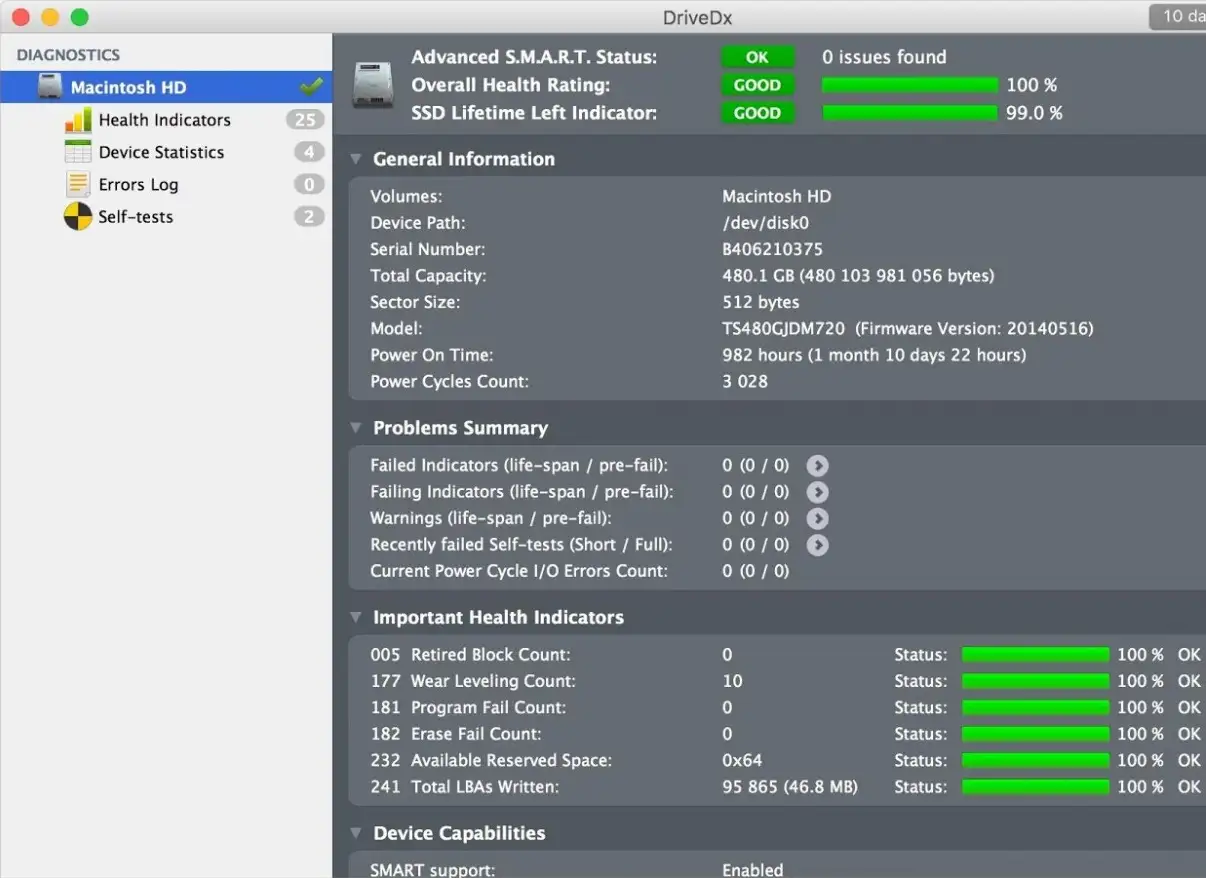Screen dimensions: 1206x878
Task: Click the Device Statistics table icon
Action: click(x=78, y=152)
